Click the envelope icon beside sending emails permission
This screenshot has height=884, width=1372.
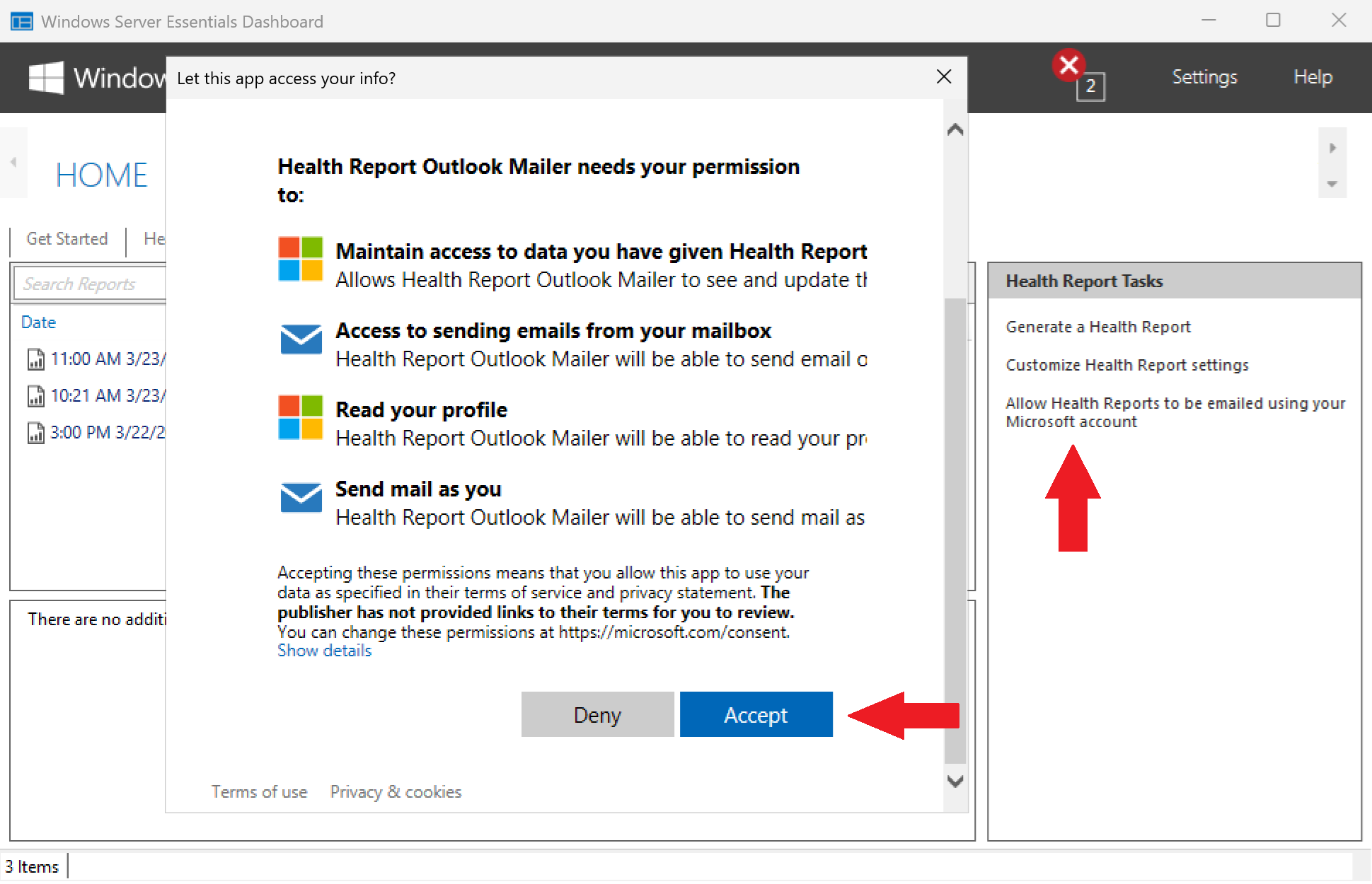[301, 339]
